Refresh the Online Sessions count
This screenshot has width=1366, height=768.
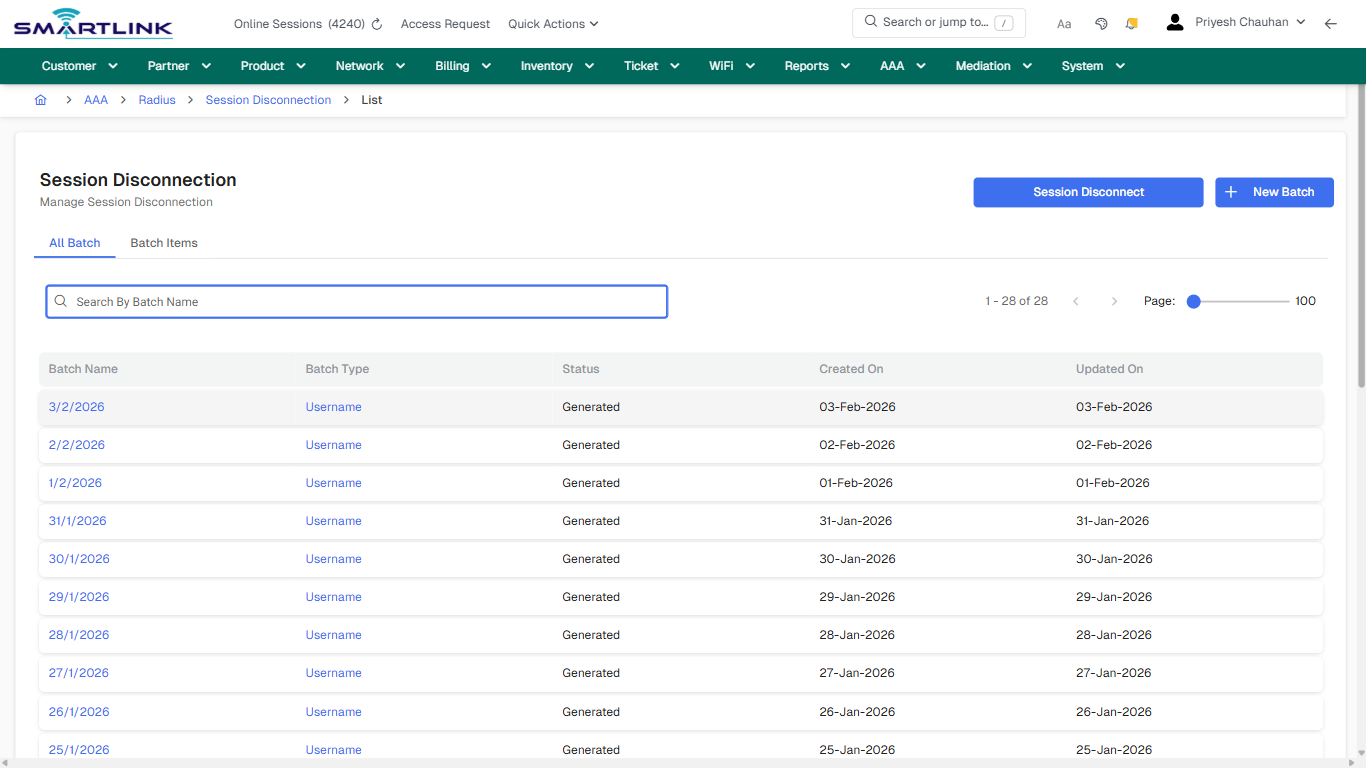click(375, 22)
